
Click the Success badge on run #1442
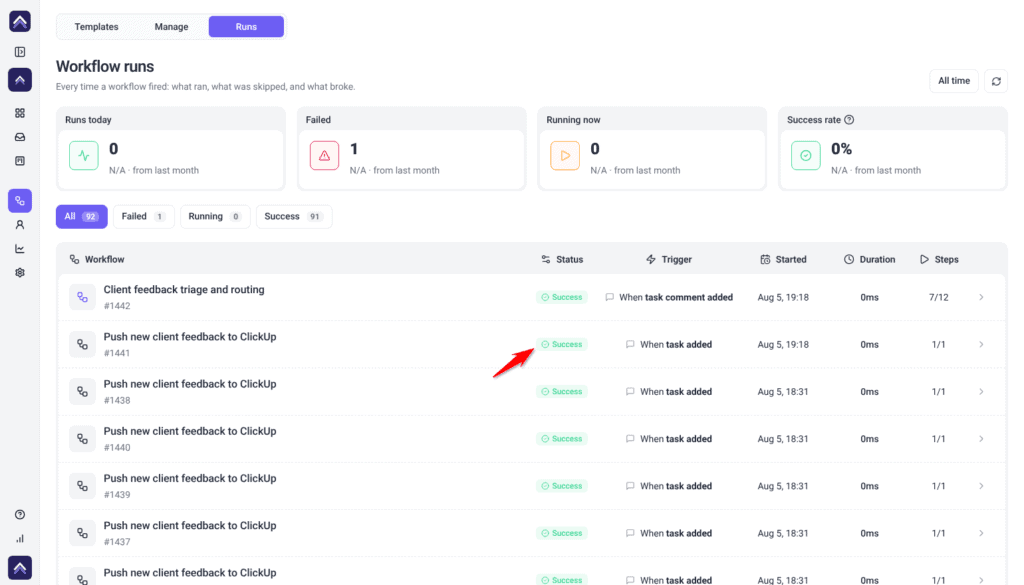562,297
